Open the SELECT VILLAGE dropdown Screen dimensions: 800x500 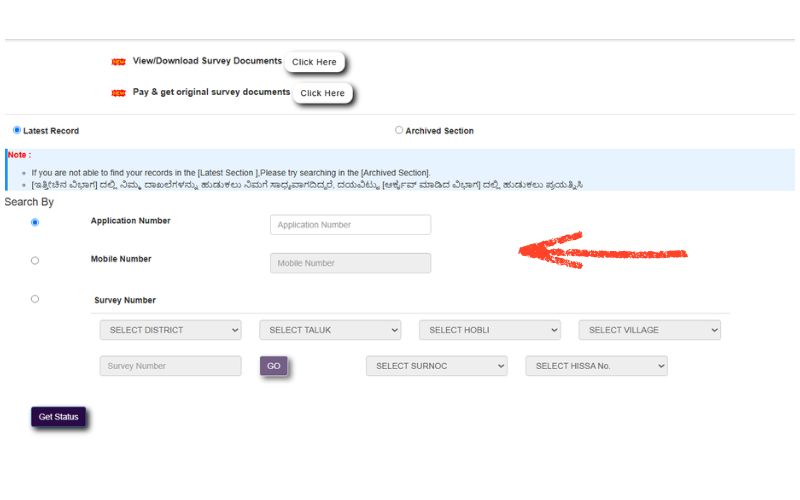pos(649,330)
